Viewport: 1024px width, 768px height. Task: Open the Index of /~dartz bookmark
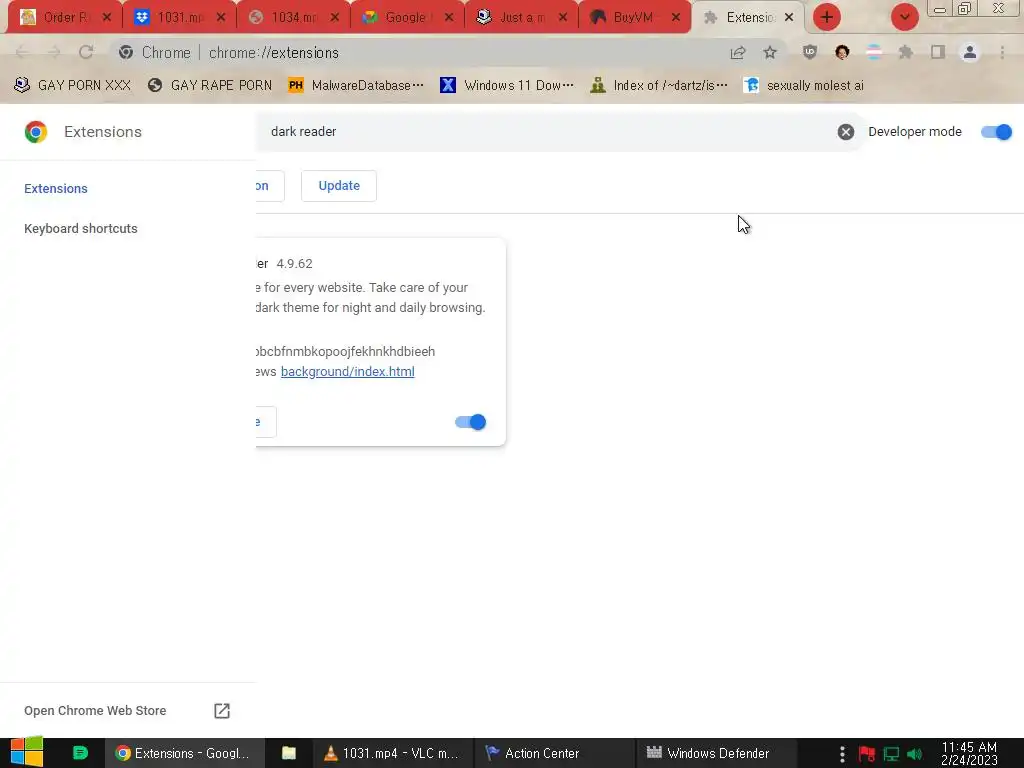(658, 86)
